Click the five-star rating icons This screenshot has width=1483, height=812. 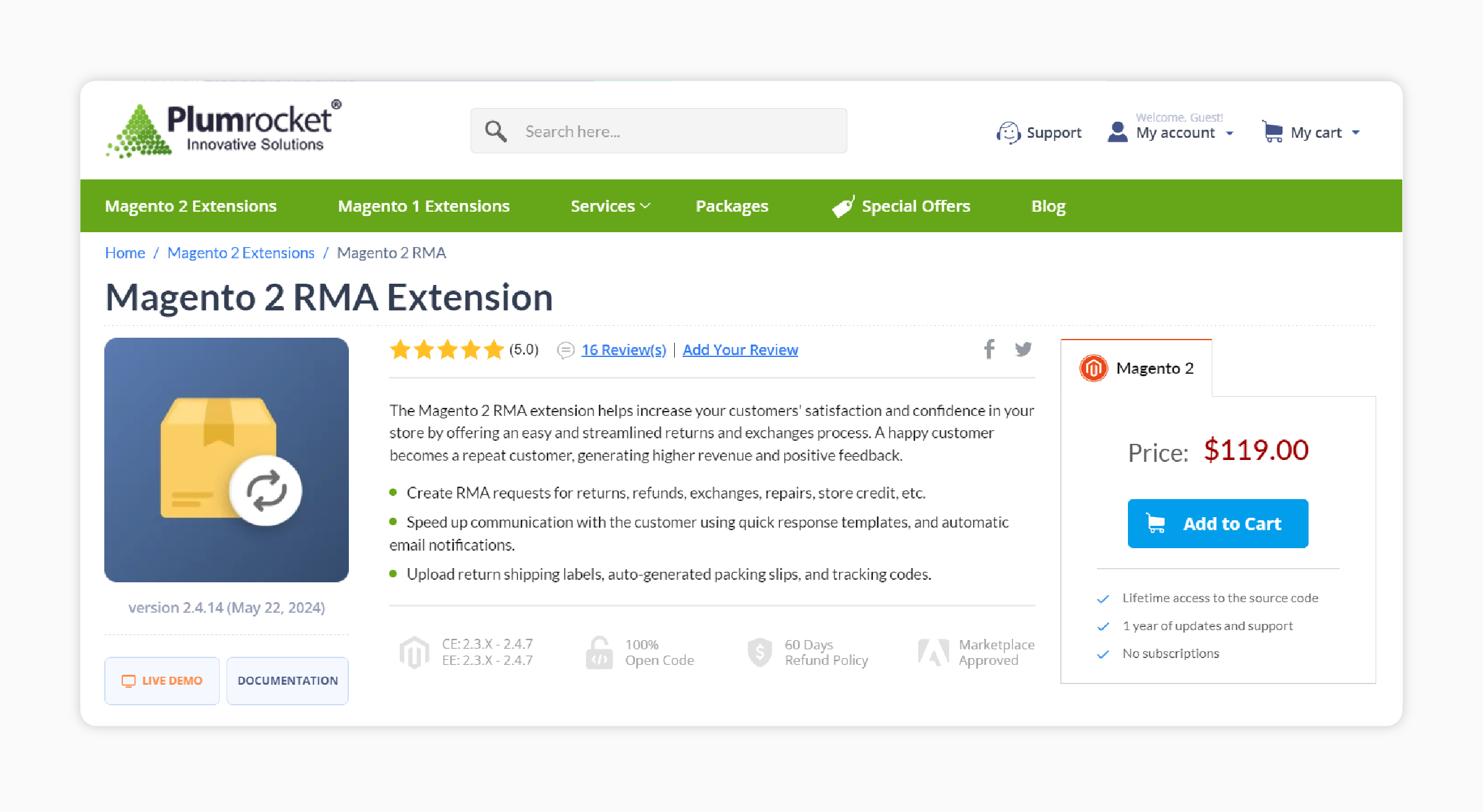coord(447,350)
